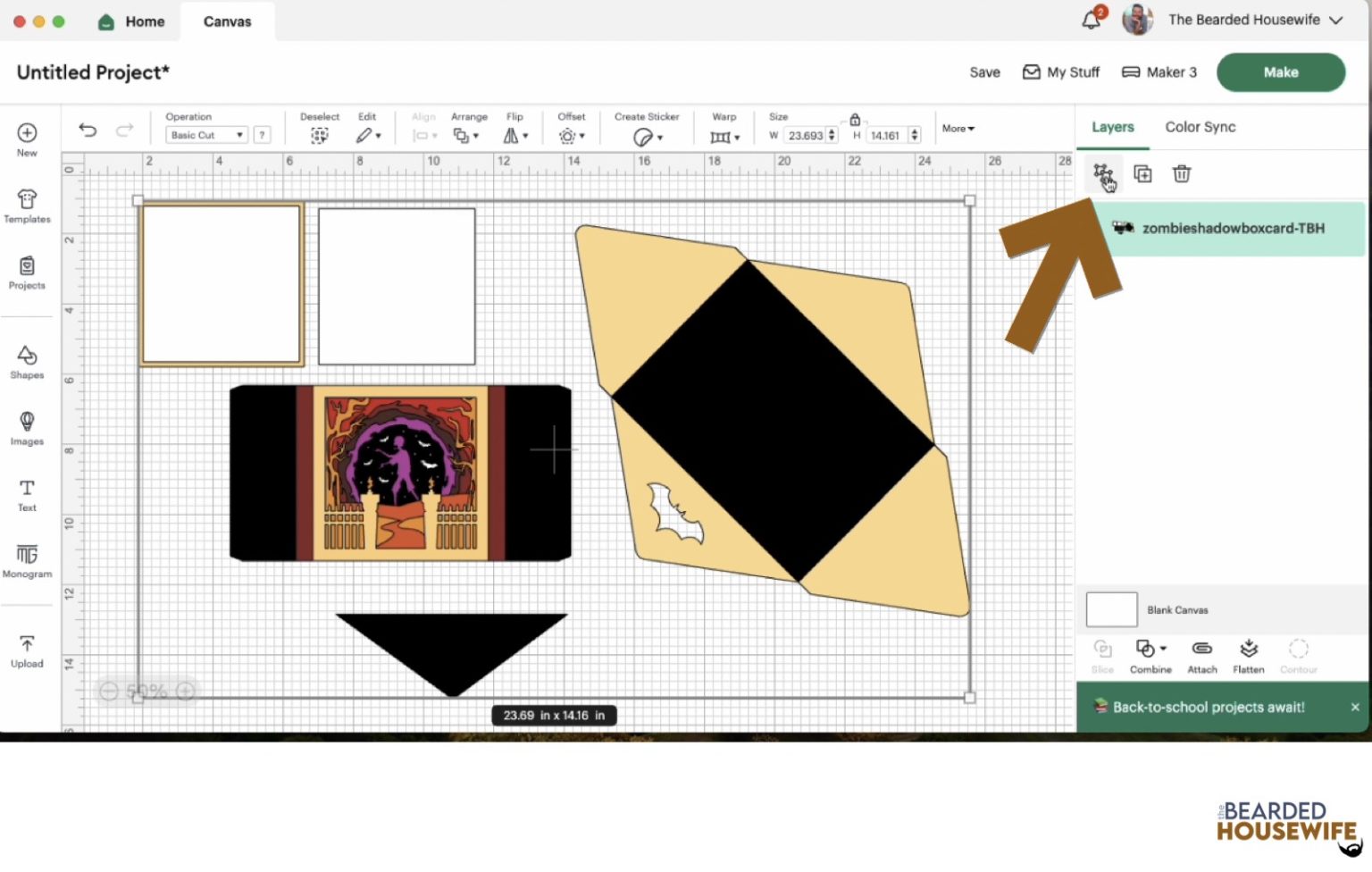
Task: Open the Combine dropdown
Action: click(1150, 655)
